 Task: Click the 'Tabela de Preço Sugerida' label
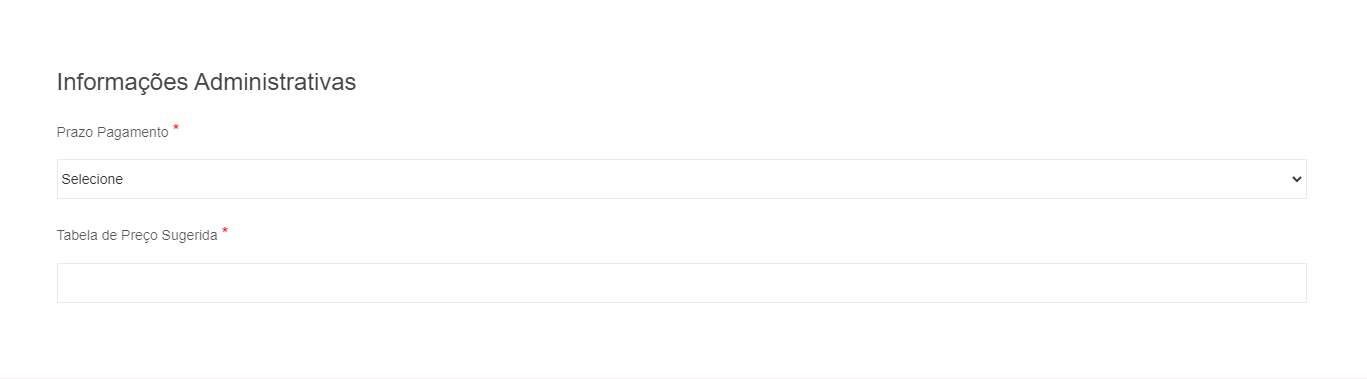[x=137, y=236]
